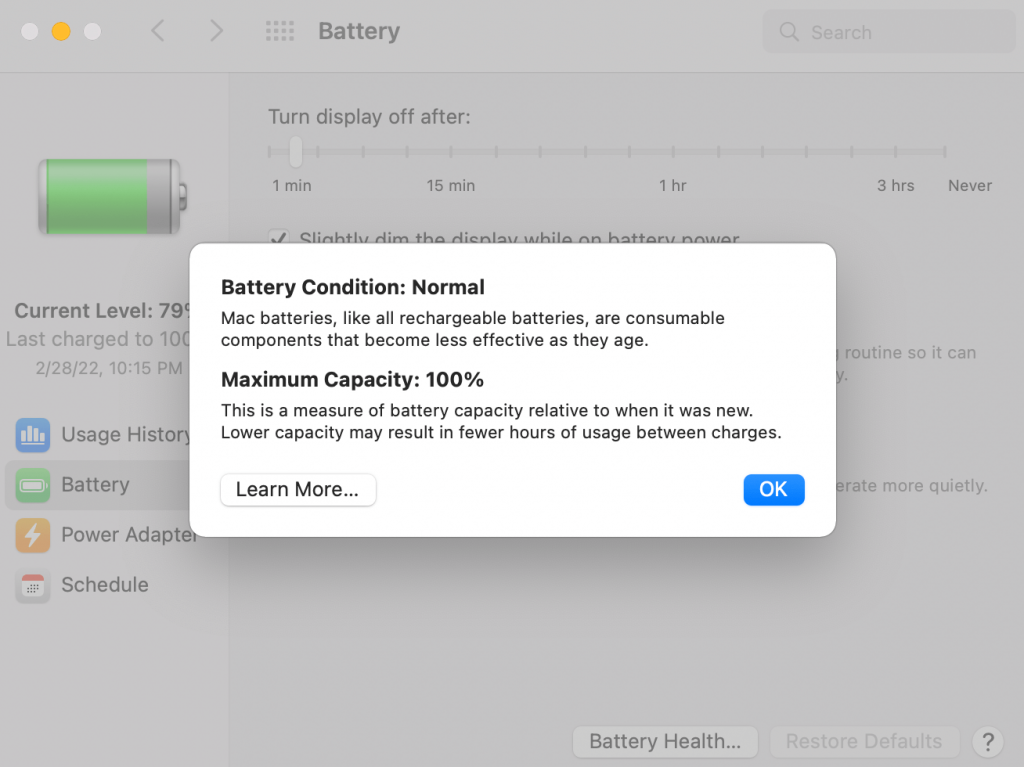
Task: Click the show-all grid icon
Action: click(x=280, y=32)
